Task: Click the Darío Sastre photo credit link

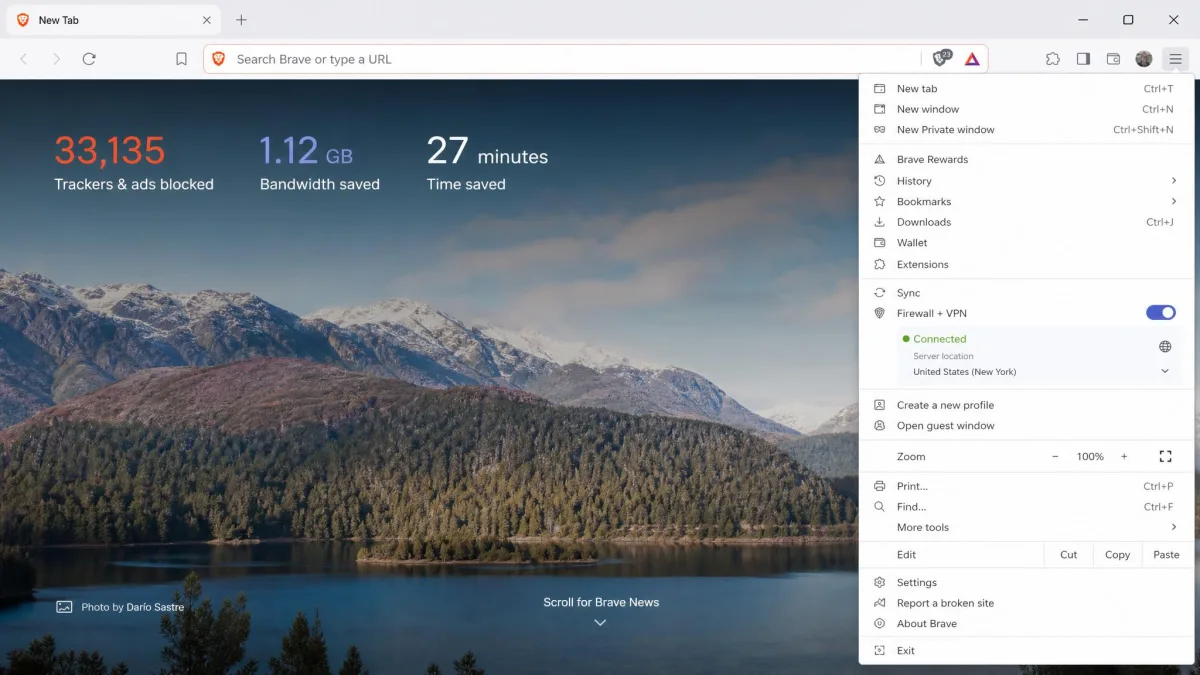Action: (155, 607)
